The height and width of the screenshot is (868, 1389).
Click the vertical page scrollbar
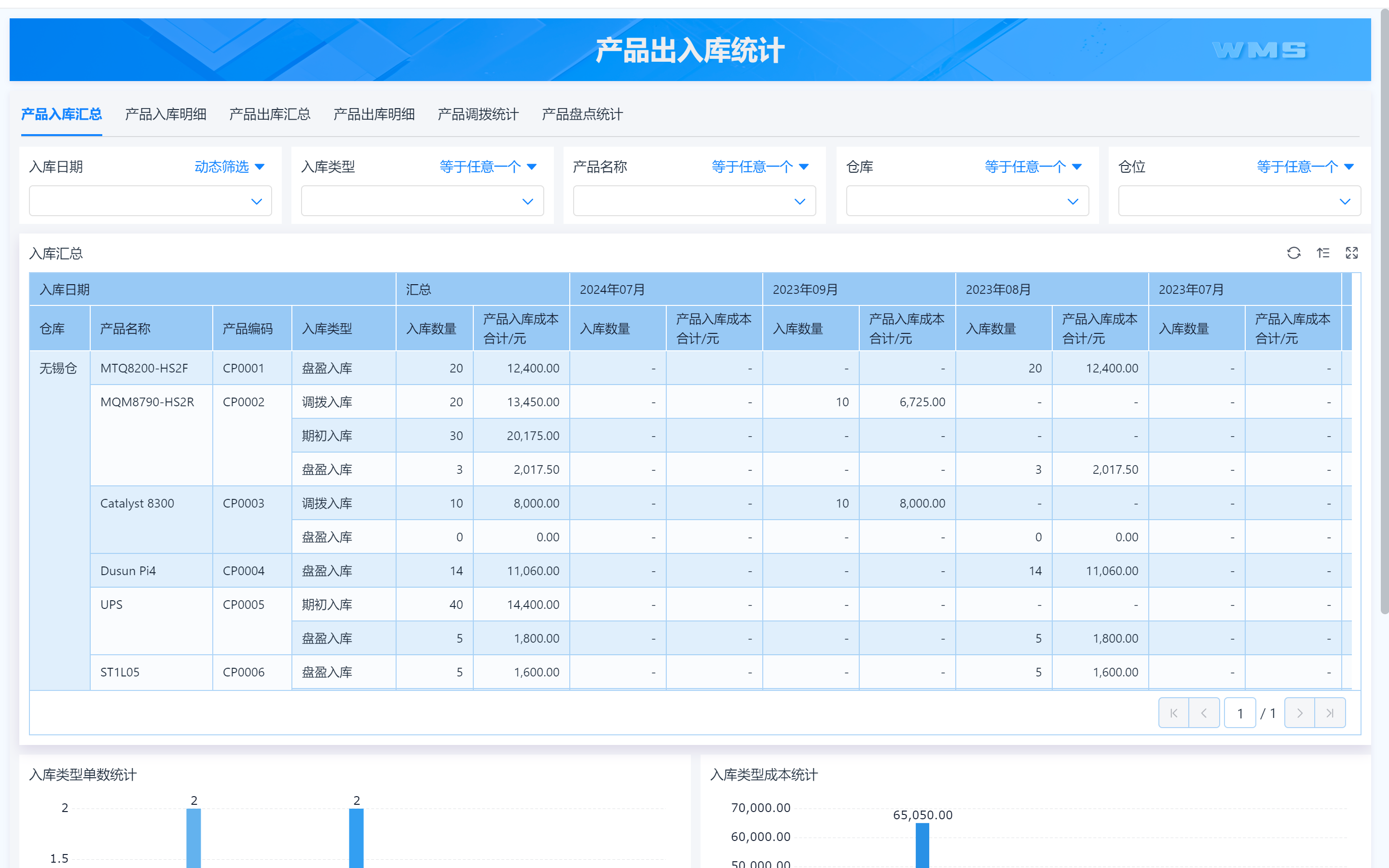pos(1384,310)
